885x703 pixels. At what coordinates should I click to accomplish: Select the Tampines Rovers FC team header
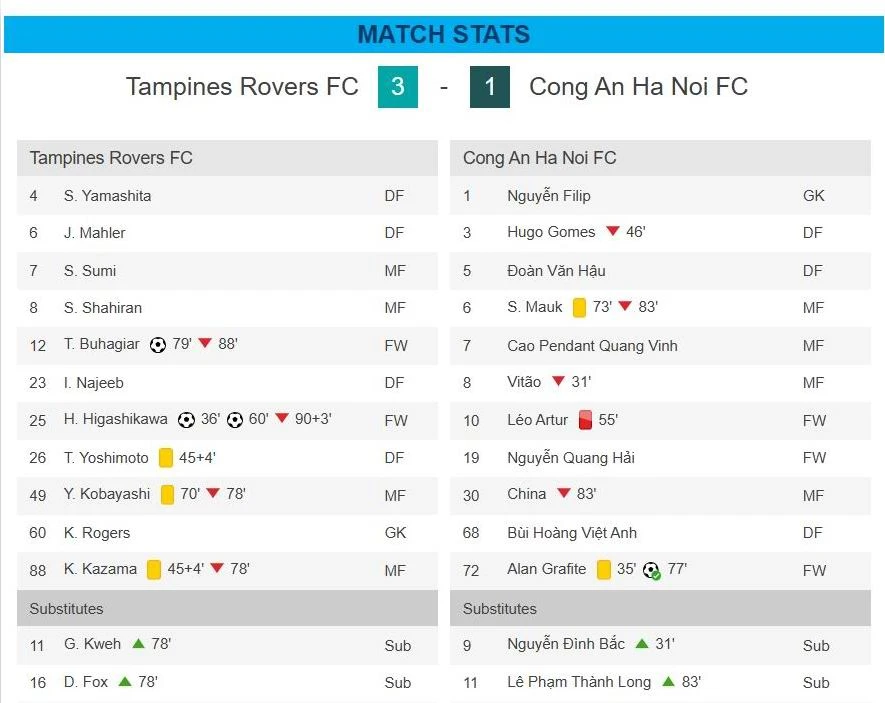click(111, 158)
